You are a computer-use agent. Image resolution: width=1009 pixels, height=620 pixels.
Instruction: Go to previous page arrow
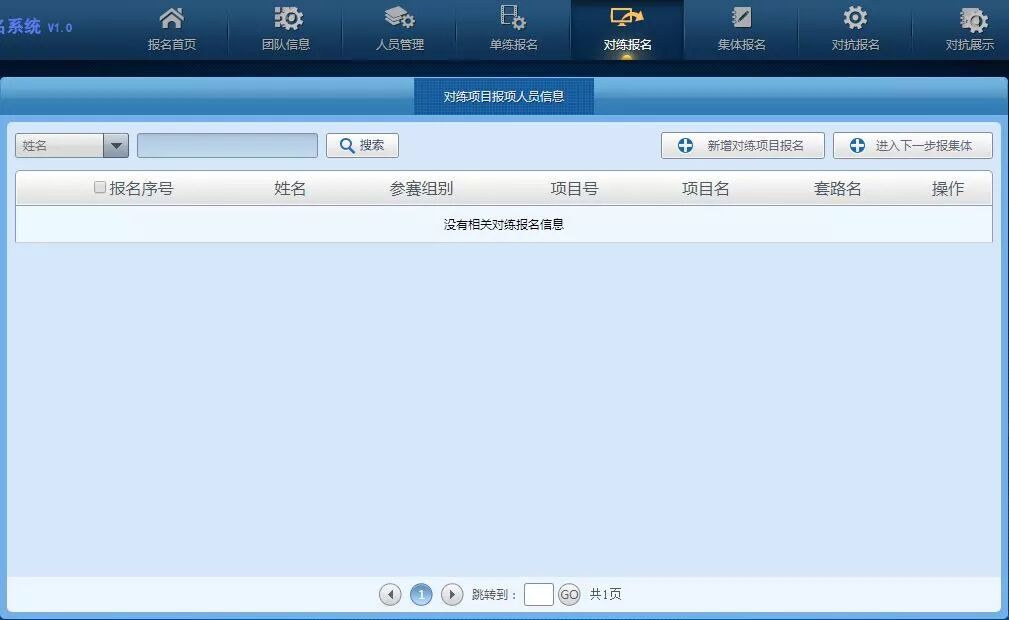pos(390,595)
